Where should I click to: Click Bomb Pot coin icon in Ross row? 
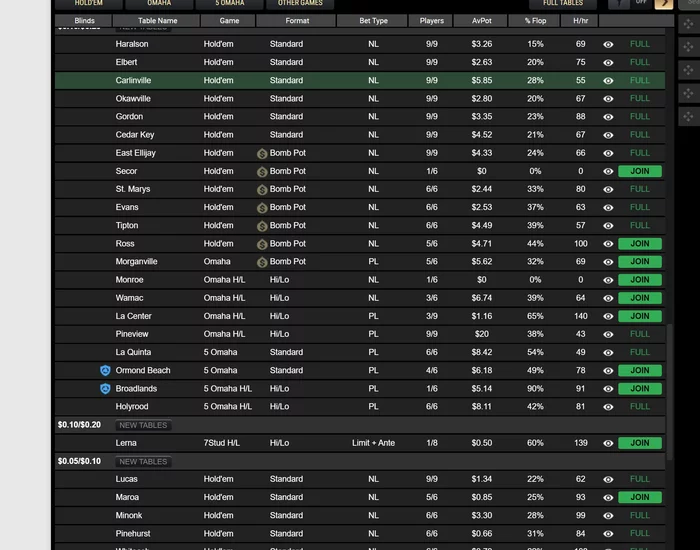pos(262,244)
